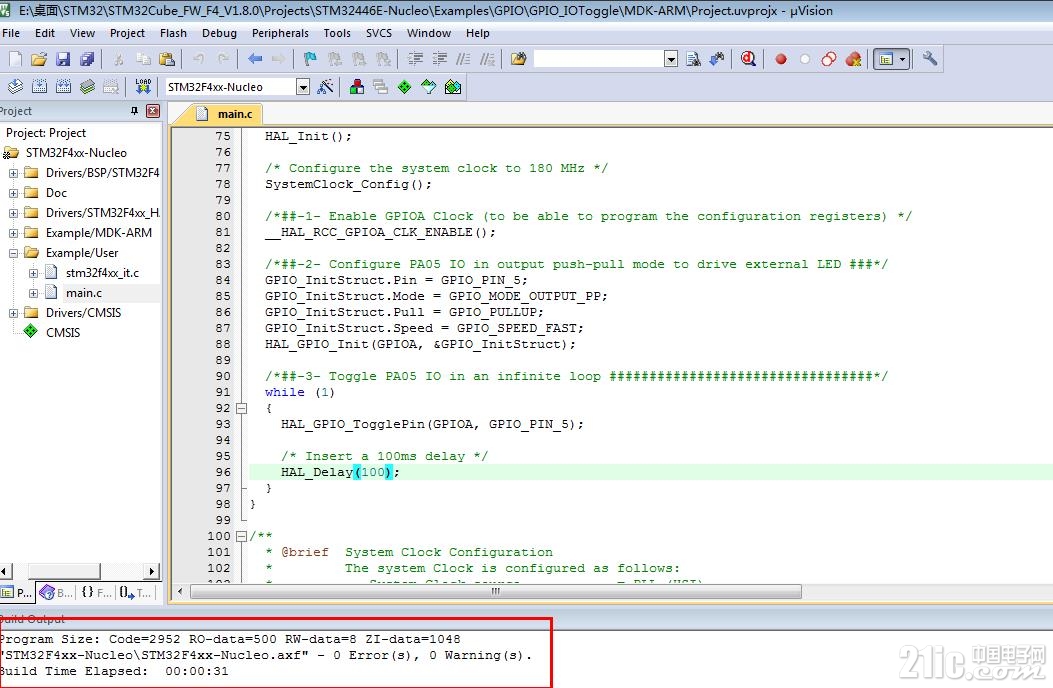Indent the selected lines
The width and height of the screenshot is (1053, 688).
416,59
